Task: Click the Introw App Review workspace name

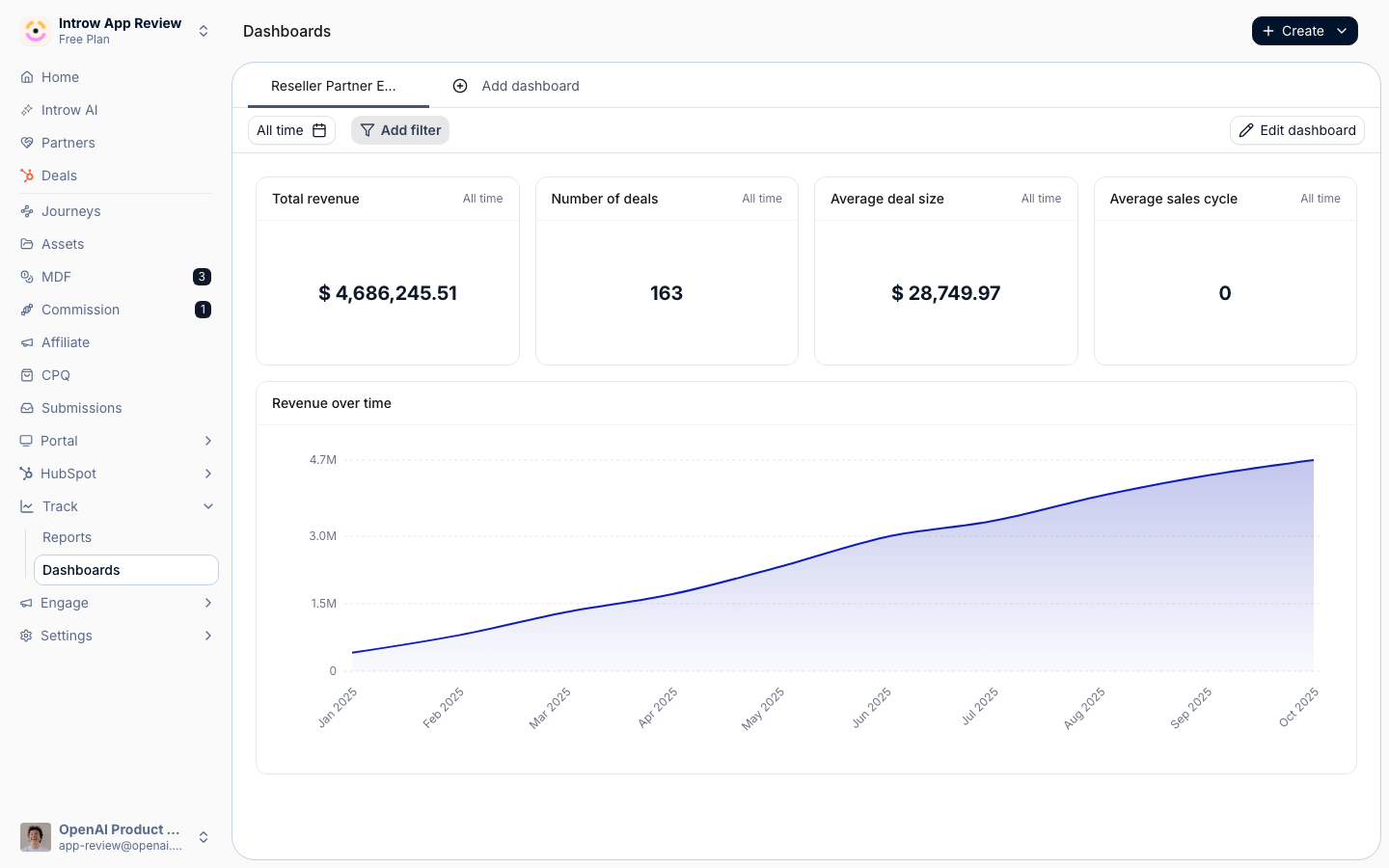Action: pyautogui.click(x=120, y=23)
